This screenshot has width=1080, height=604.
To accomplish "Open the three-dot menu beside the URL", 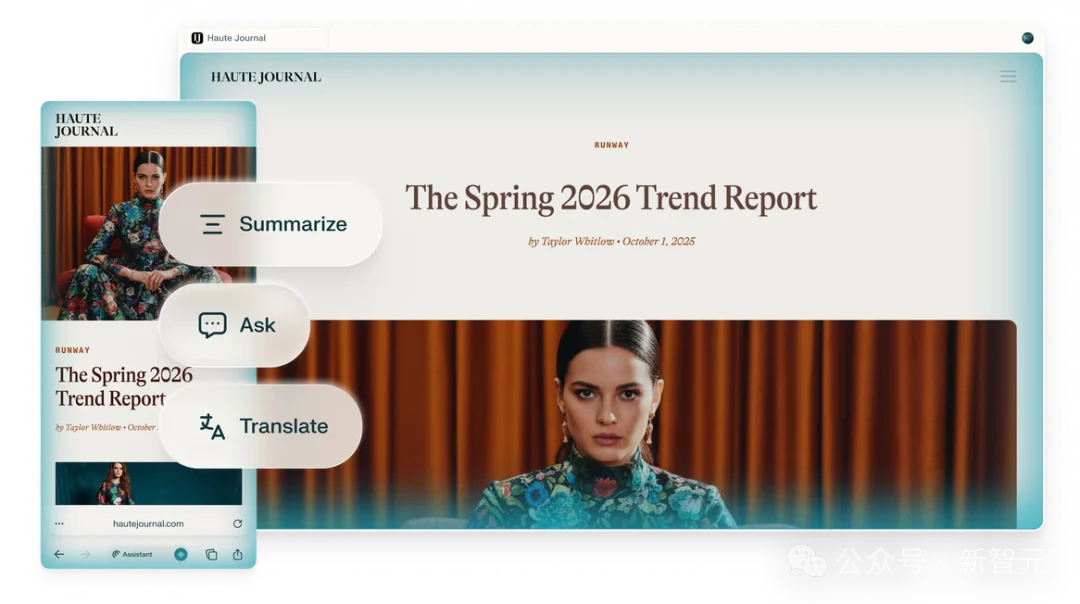I will click(x=59, y=523).
